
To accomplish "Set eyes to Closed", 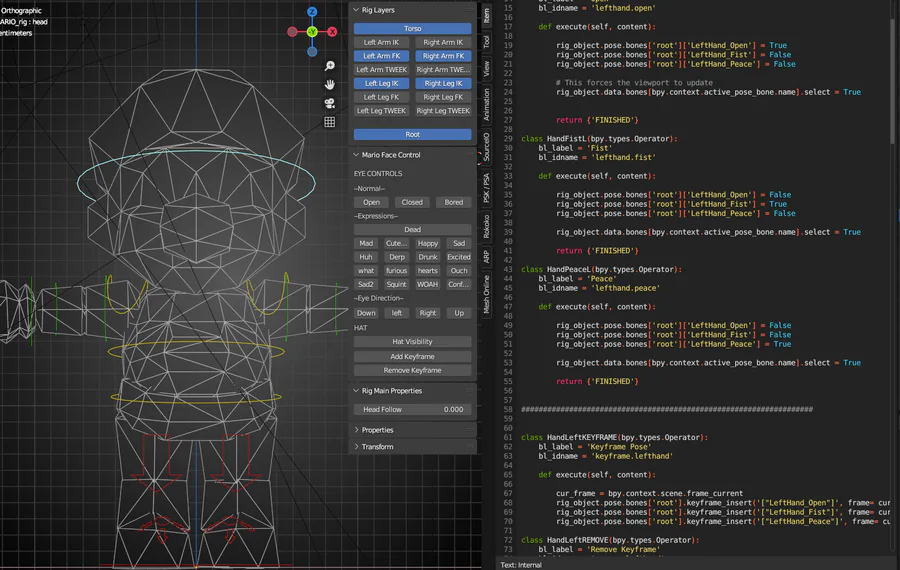I will tap(412, 202).
